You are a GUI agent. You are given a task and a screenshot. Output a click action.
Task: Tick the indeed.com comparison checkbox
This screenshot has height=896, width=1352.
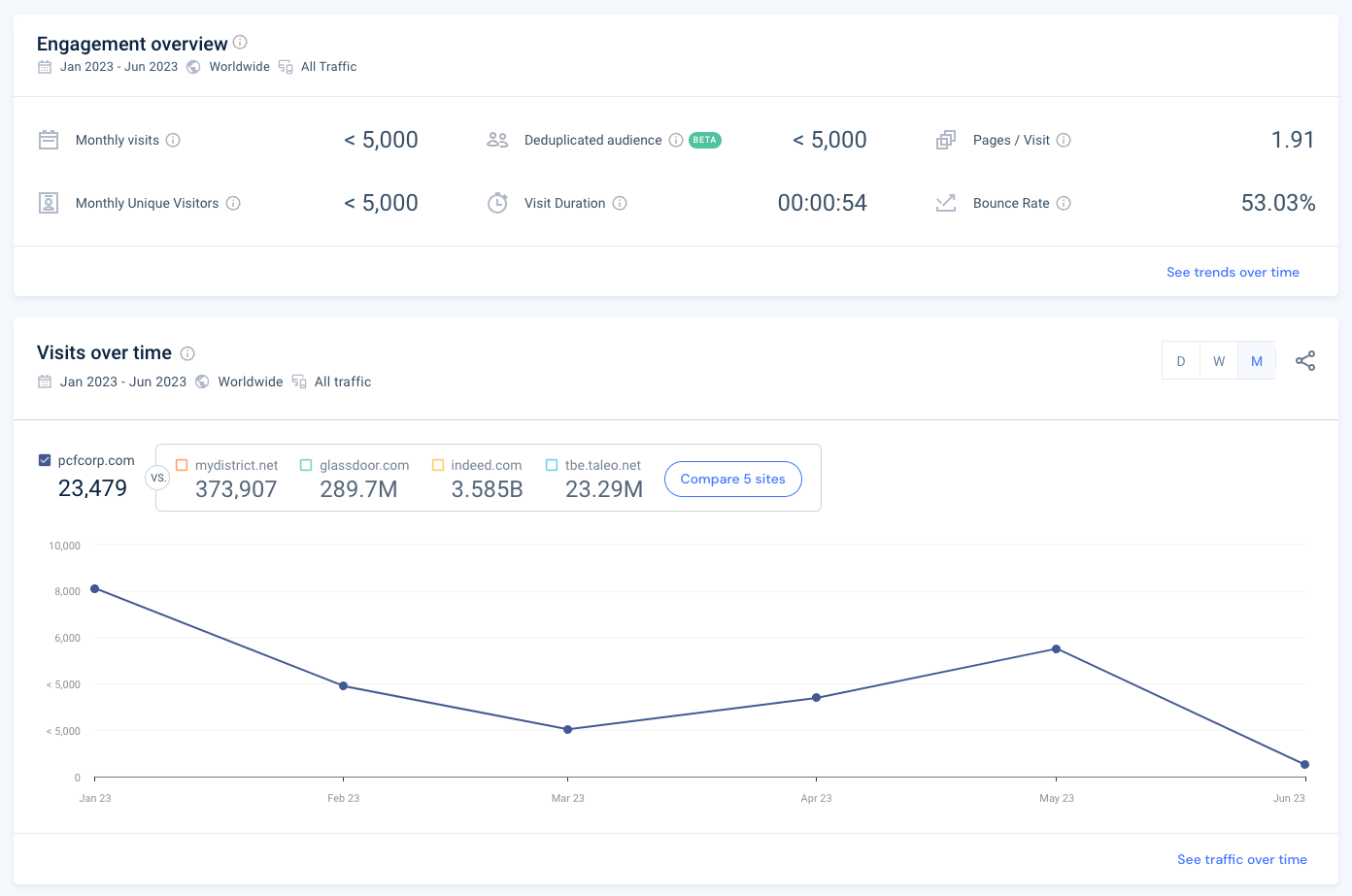click(438, 465)
